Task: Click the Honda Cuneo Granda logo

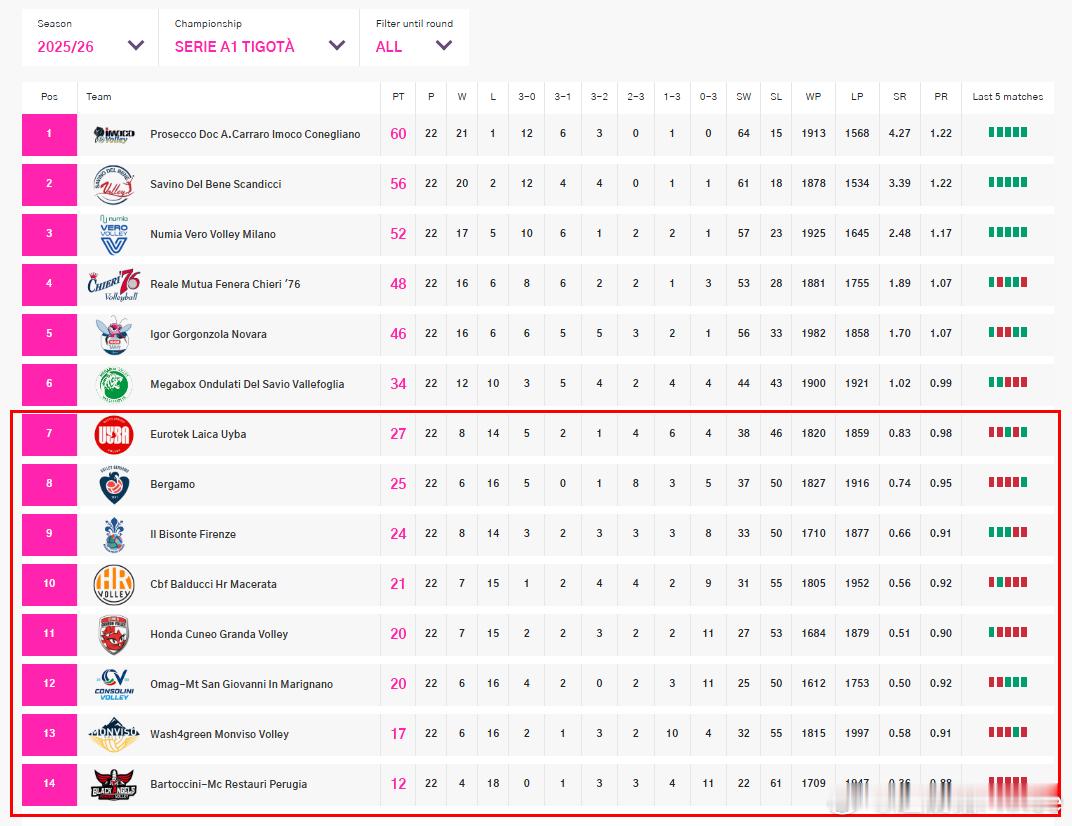Action: [x=113, y=634]
